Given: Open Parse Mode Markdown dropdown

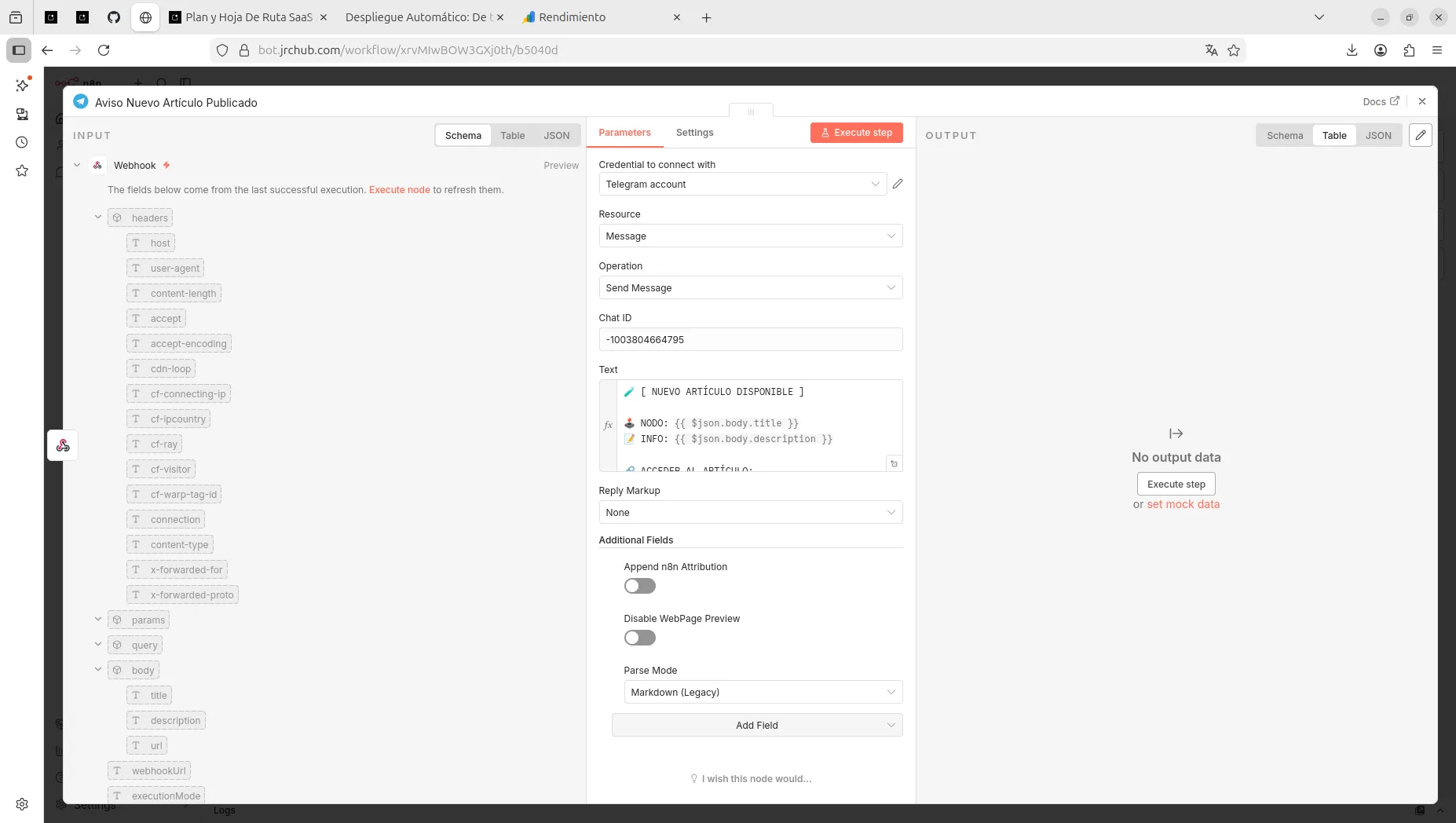Looking at the screenshot, I should pos(763,692).
